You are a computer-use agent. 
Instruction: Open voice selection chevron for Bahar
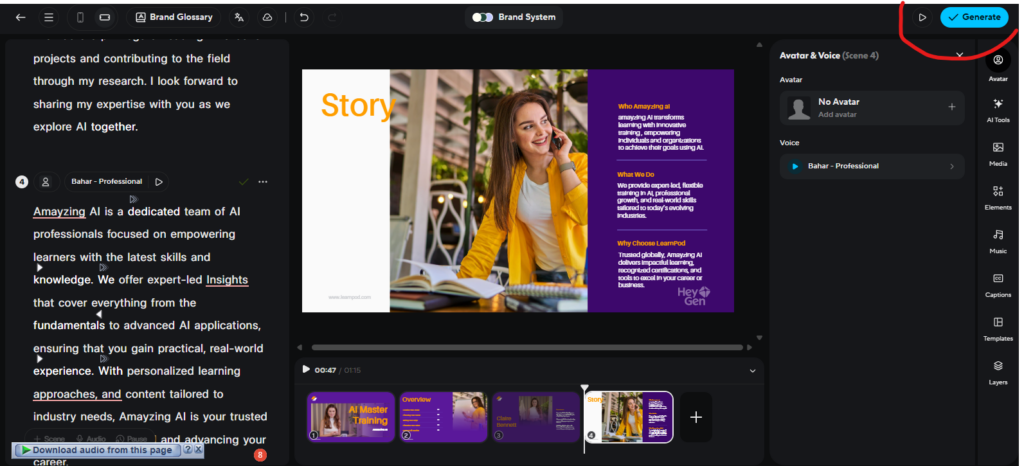(952, 166)
